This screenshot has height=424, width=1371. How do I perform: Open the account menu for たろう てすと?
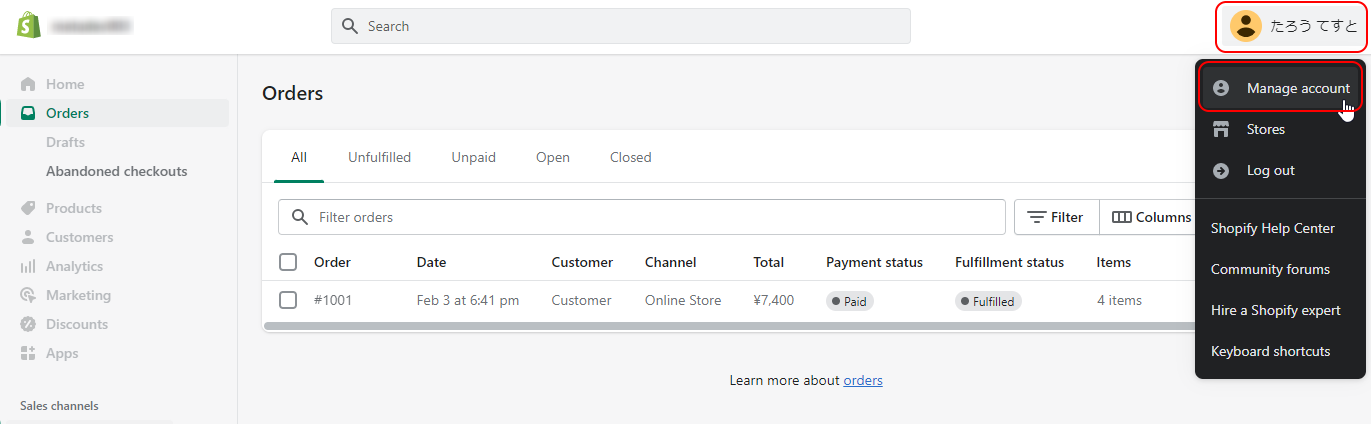tap(1291, 27)
